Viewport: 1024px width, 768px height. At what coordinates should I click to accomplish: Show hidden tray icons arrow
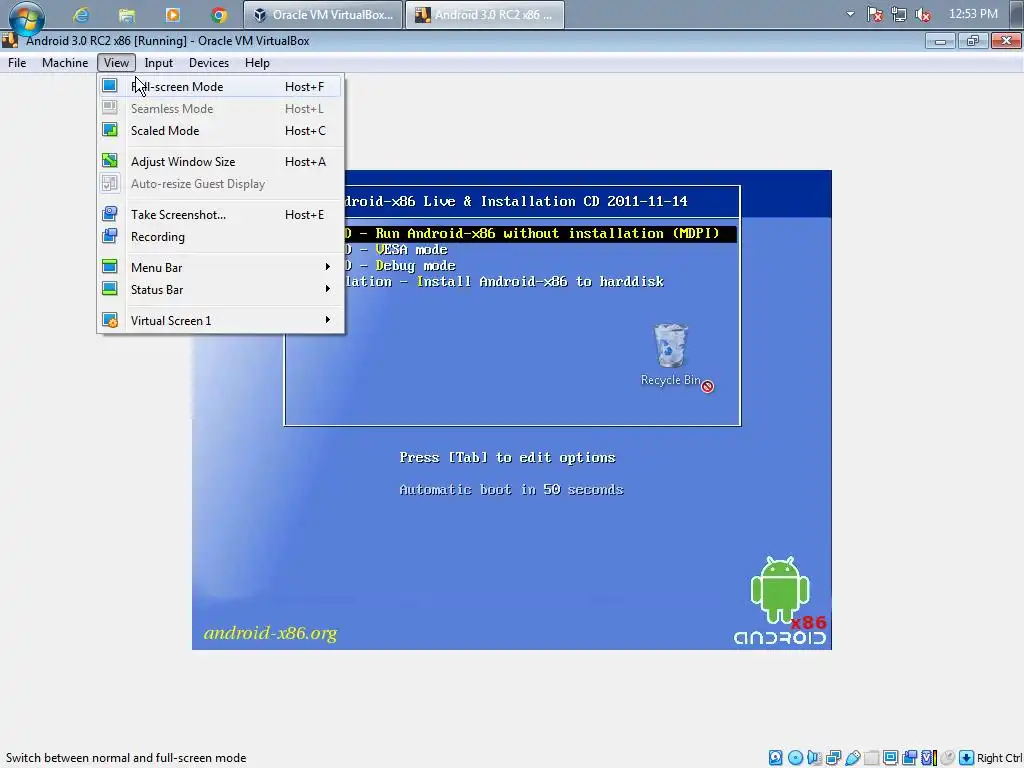click(850, 14)
